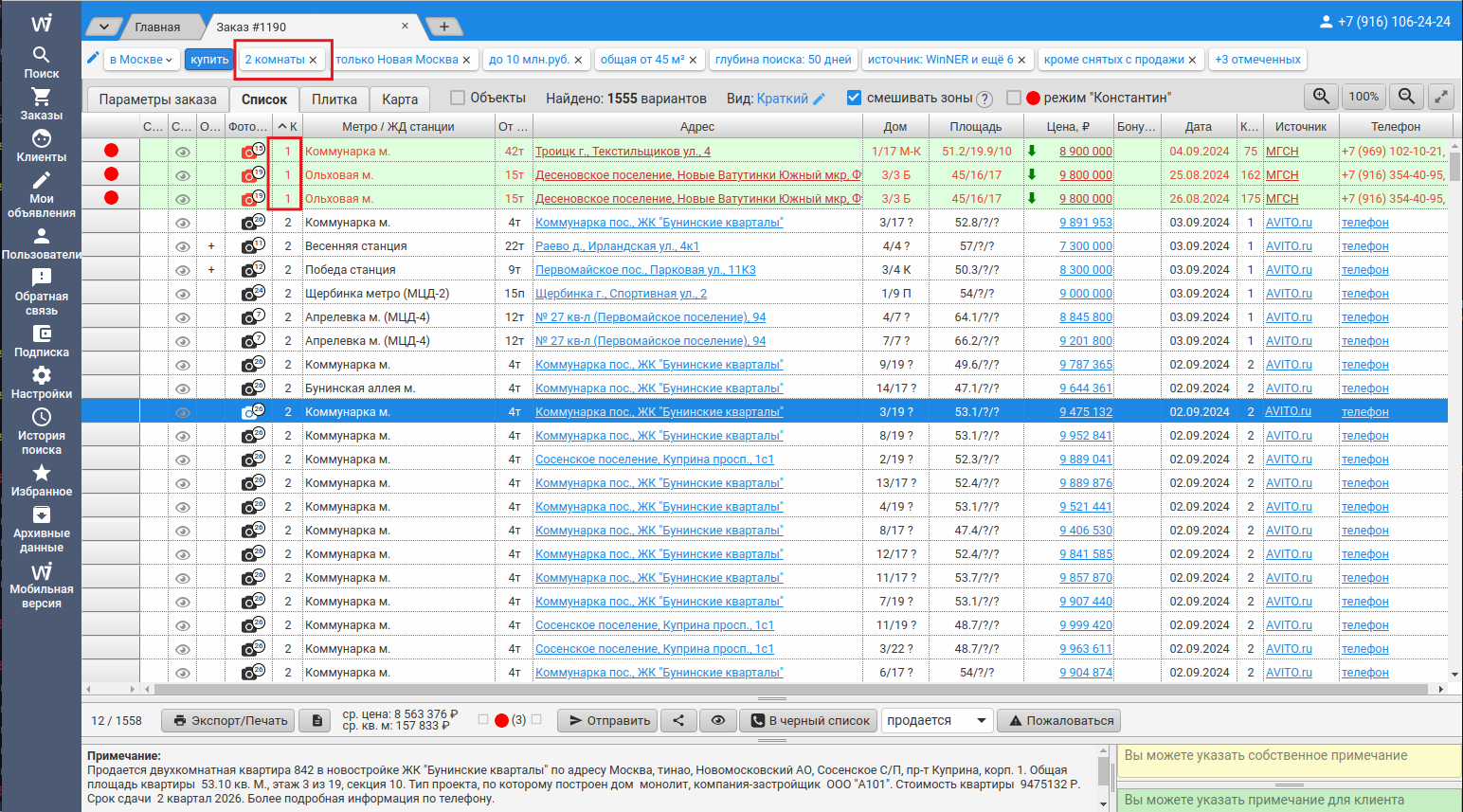Open Mobile version (Мобильная версия)
Image resolution: width=1463 pixels, height=812 pixels.
click(41, 585)
